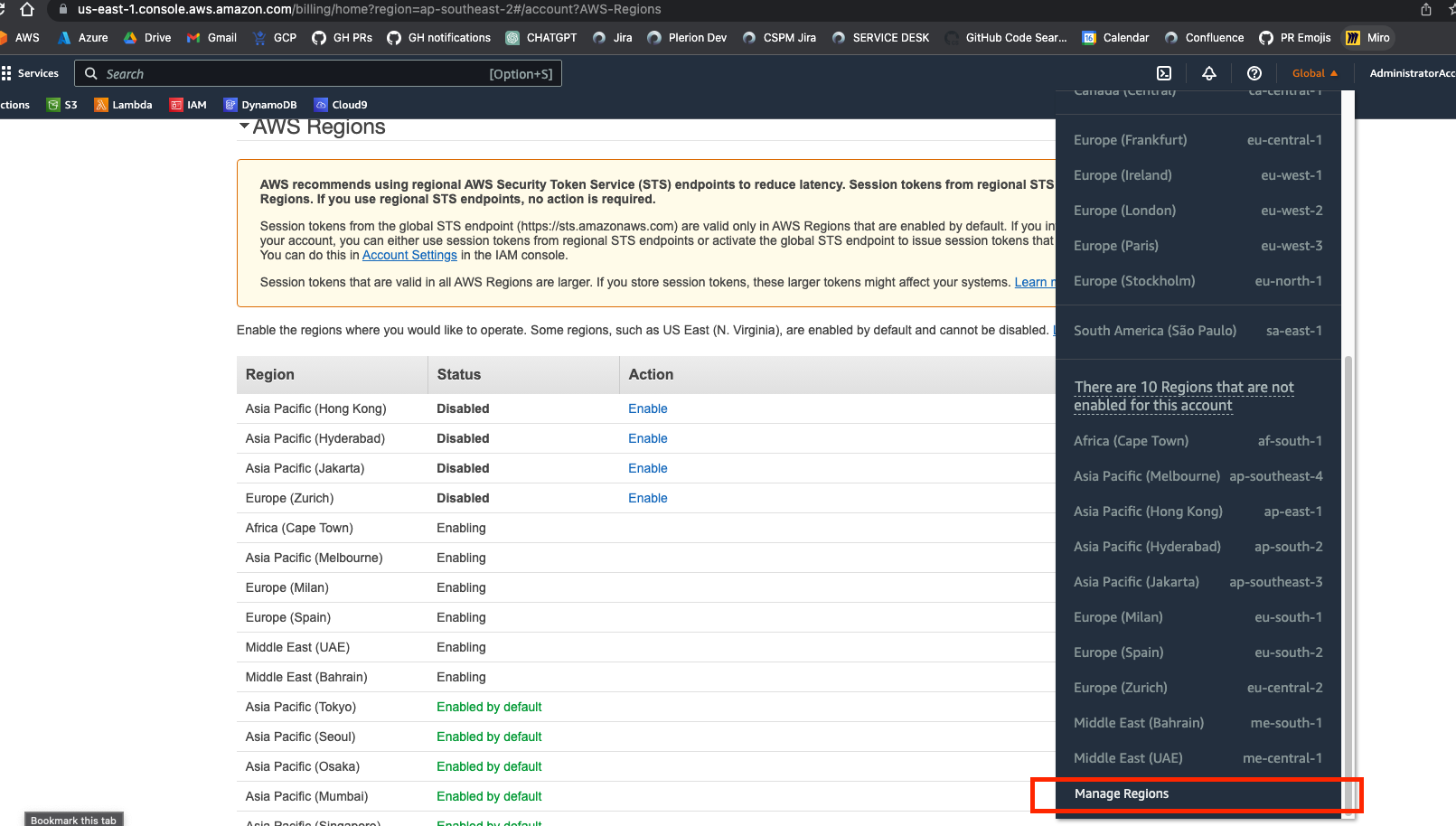Click Europe (Milan) eu-south-1 entry
The width and height of the screenshot is (1456, 826).
1198,617
